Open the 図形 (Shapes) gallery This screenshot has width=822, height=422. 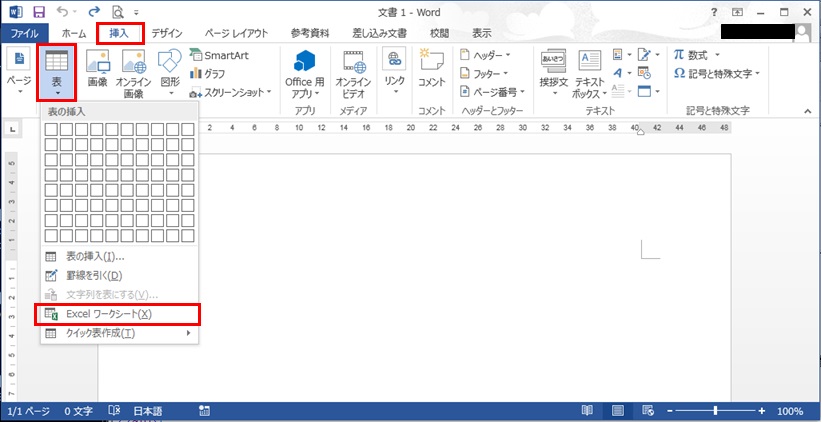tap(169, 72)
